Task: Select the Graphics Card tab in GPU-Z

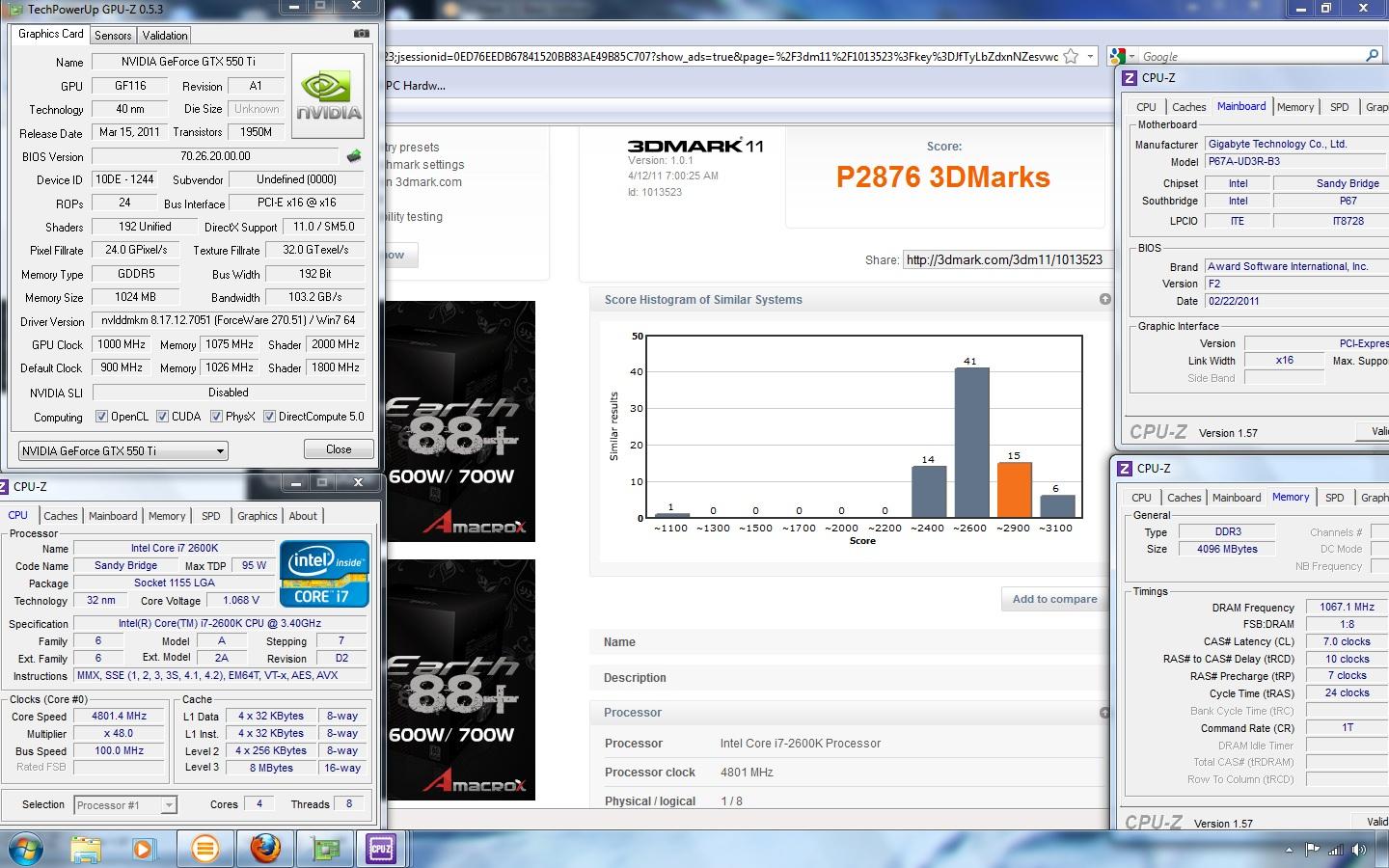Action: [51, 34]
